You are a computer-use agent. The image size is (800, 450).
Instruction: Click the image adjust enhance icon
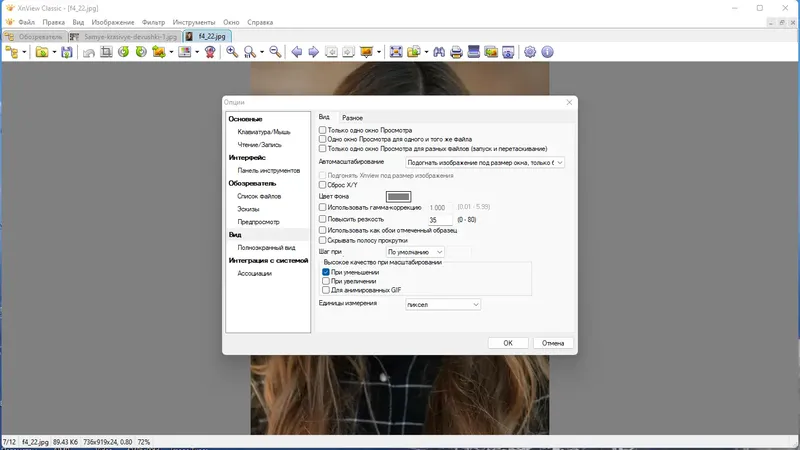(185, 52)
